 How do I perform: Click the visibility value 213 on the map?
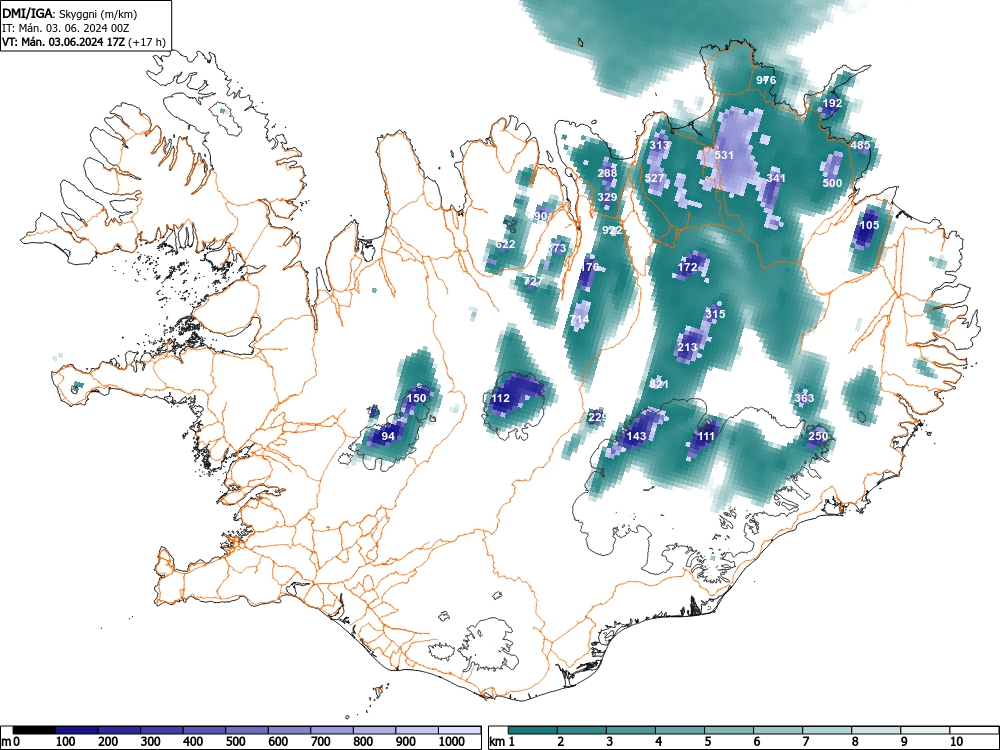pos(687,348)
